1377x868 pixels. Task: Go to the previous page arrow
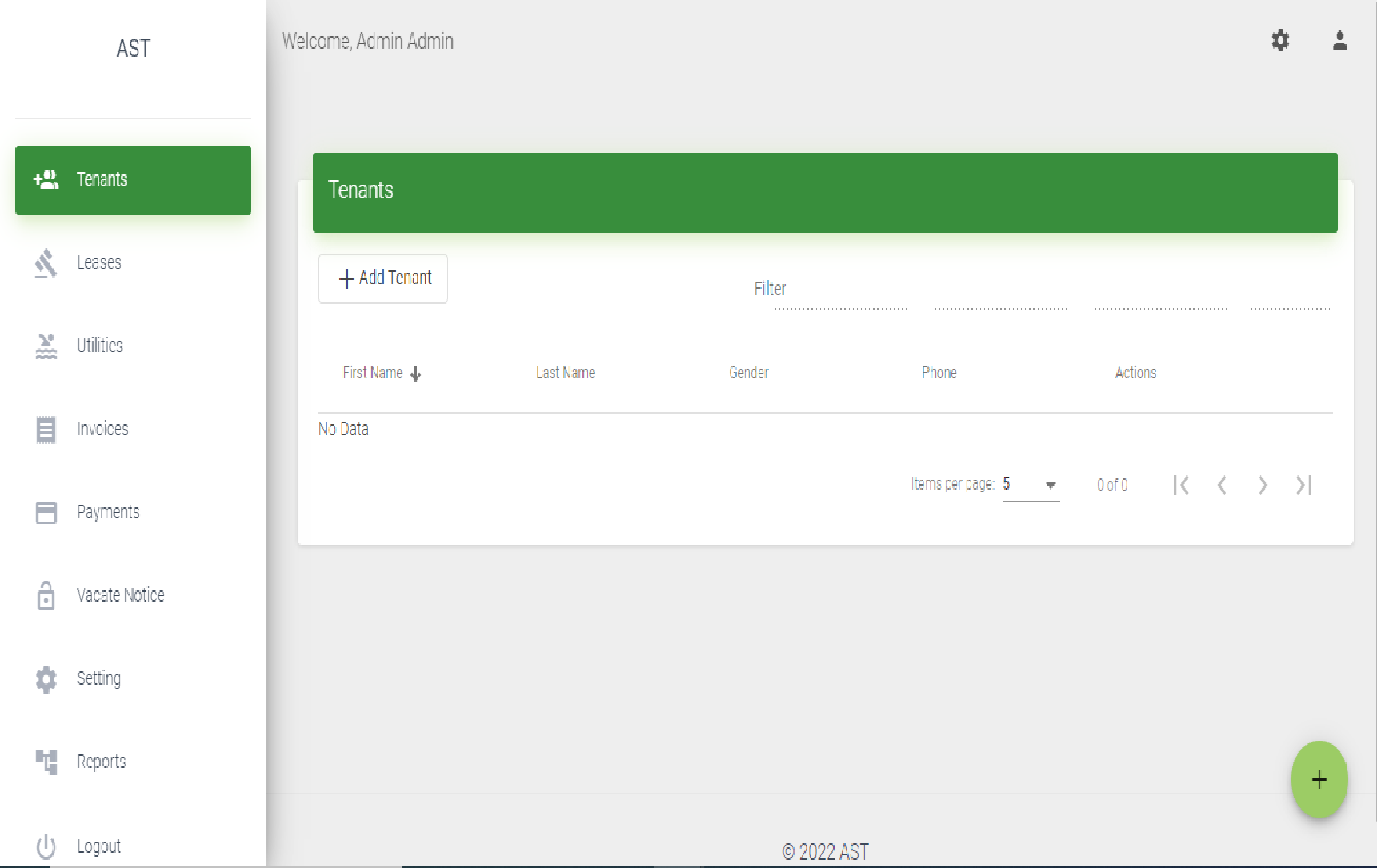tap(1222, 485)
